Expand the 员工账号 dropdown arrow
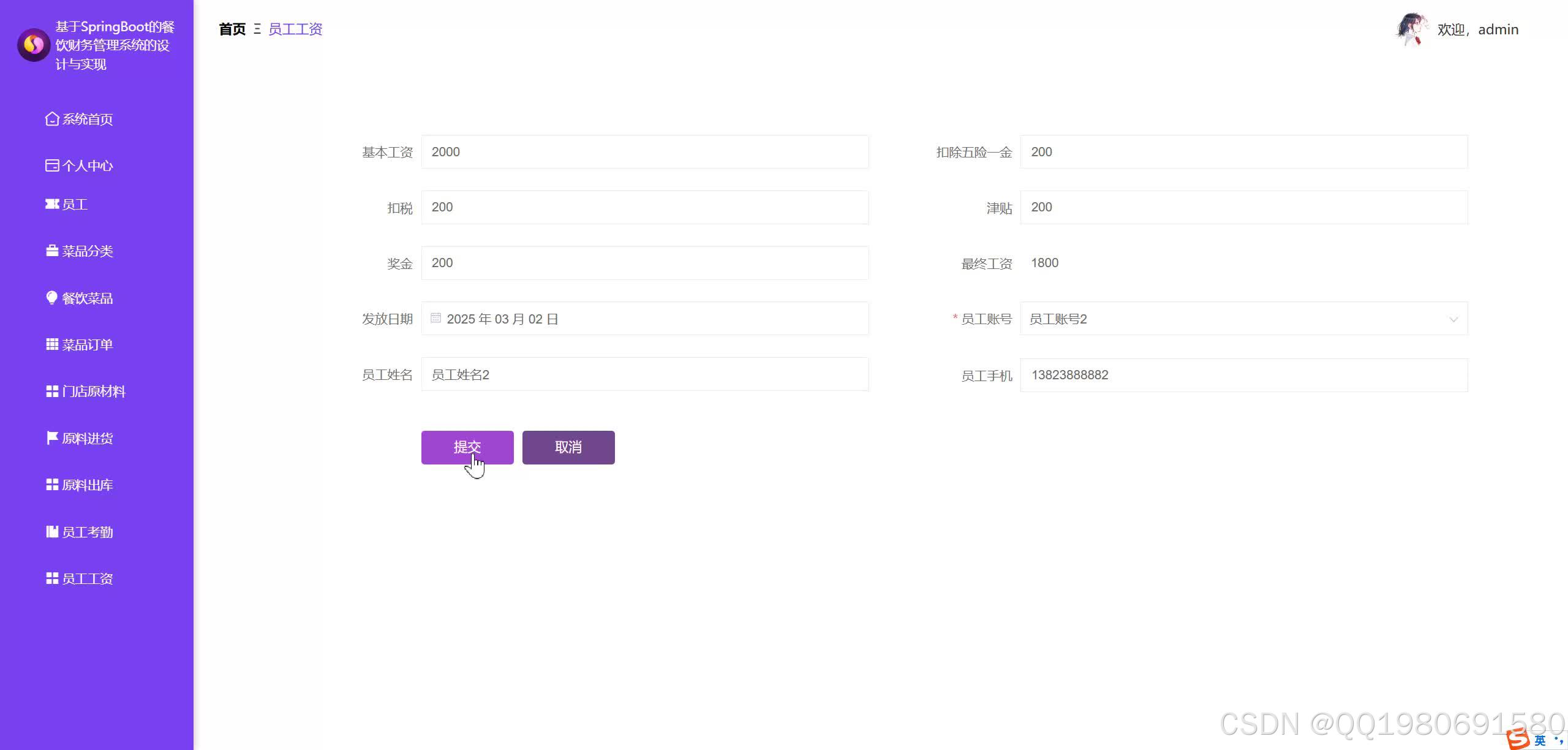This screenshot has width=1568, height=750. [1453, 319]
